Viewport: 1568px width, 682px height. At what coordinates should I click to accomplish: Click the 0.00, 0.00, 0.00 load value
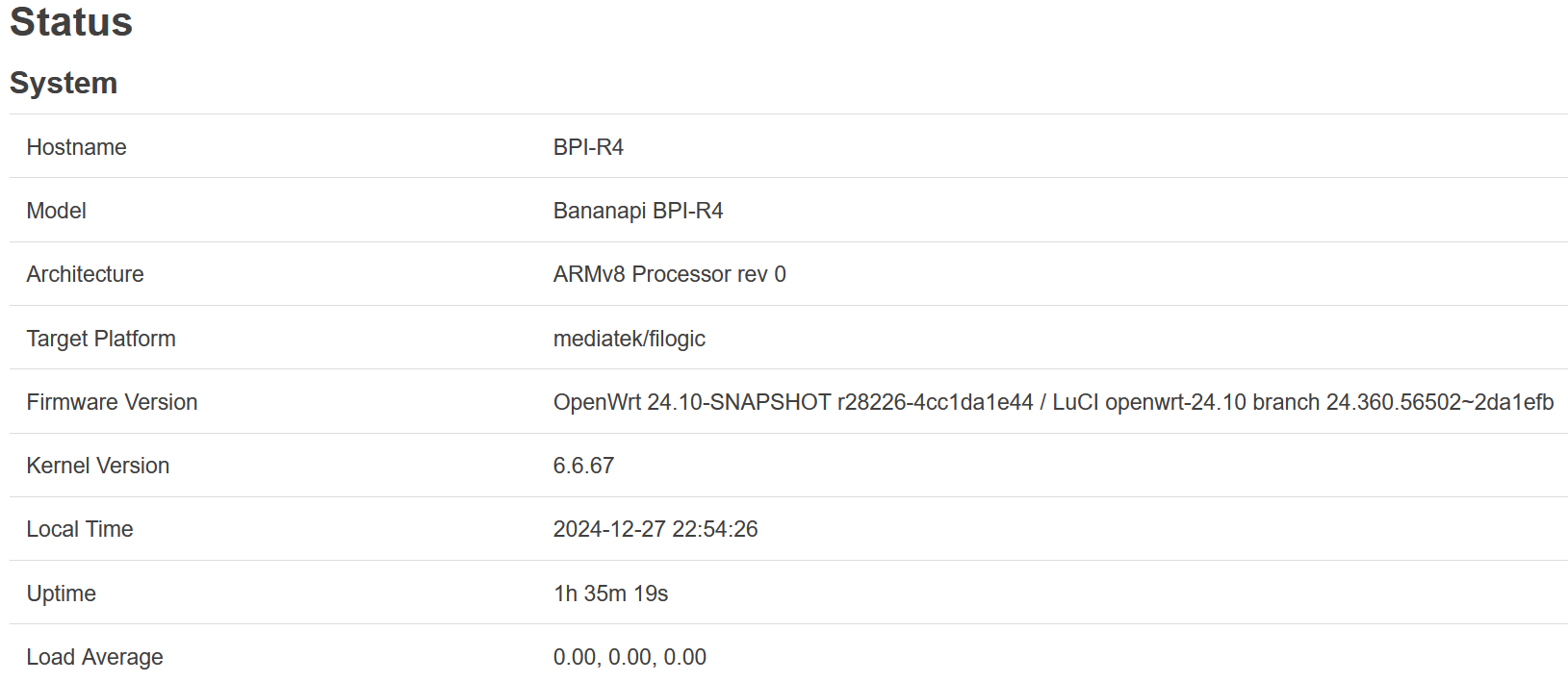coord(630,657)
